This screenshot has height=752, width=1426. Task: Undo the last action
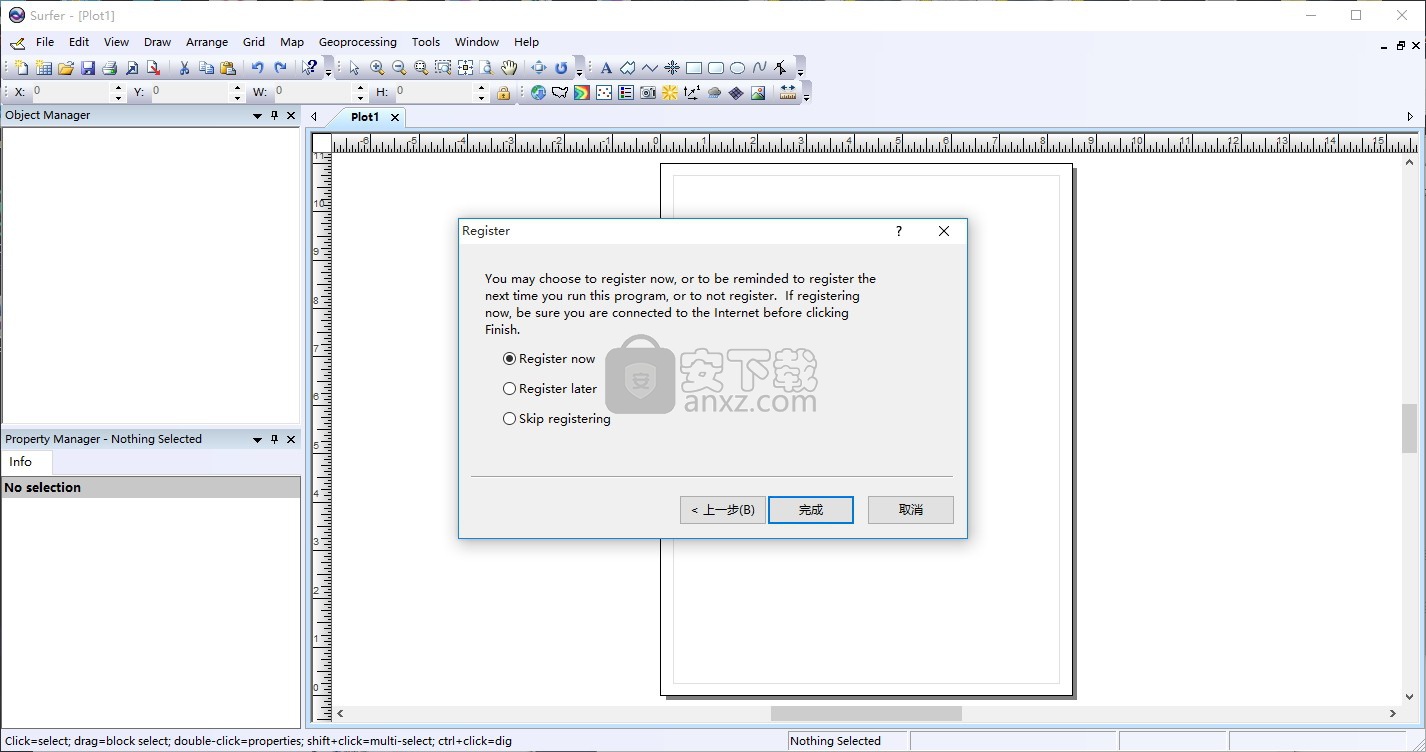pos(258,68)
